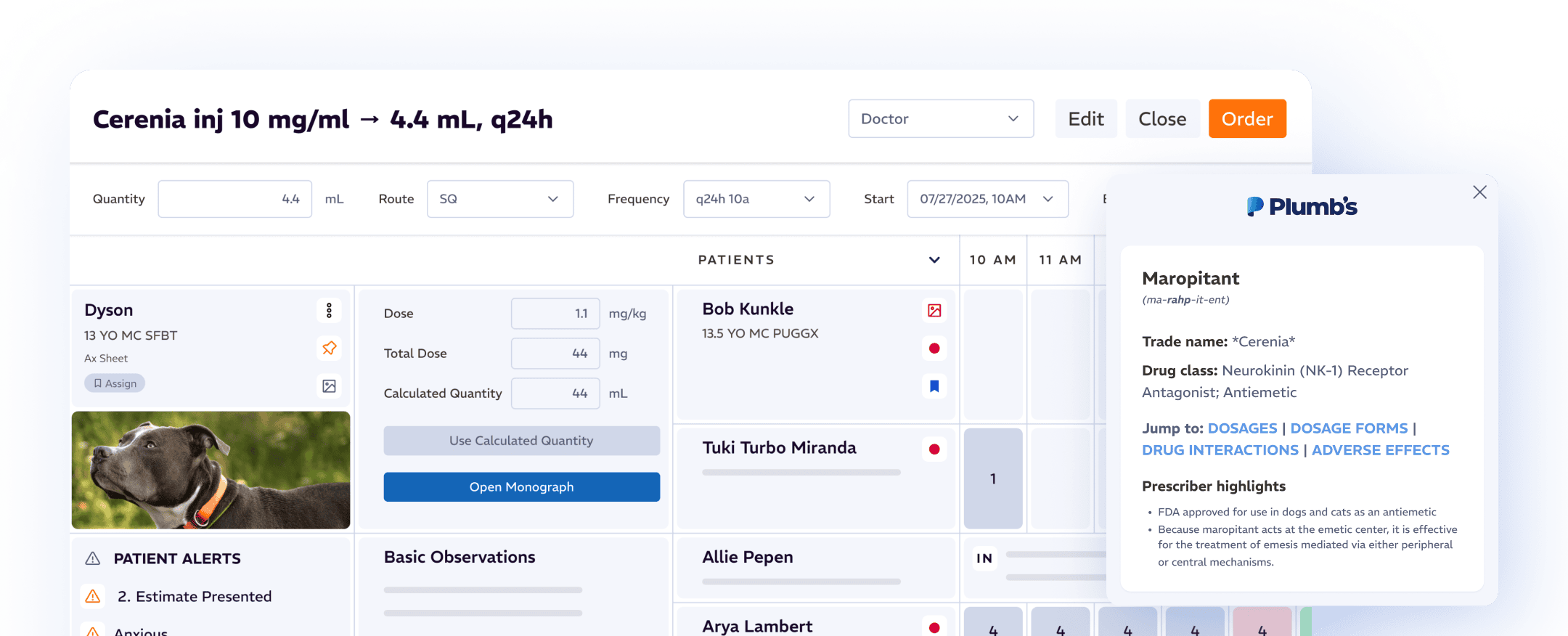Click the image icon on Dyson's card

point(329,386)
